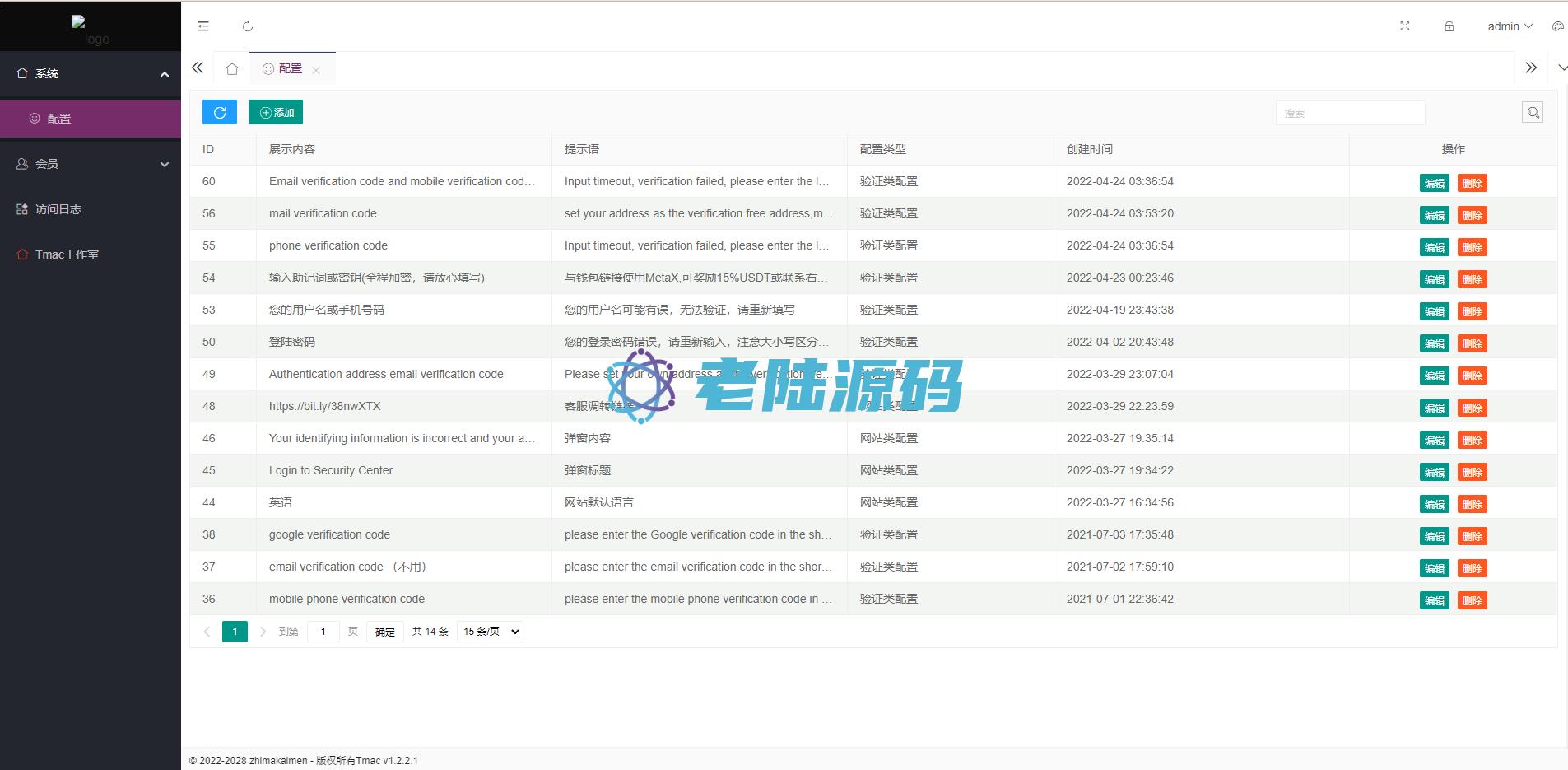Image resolution: width=1568 pixels, height=770 pixels.
Task: Enter fullscreen mode via the header icon
Action: click(x=1405, y=26)
